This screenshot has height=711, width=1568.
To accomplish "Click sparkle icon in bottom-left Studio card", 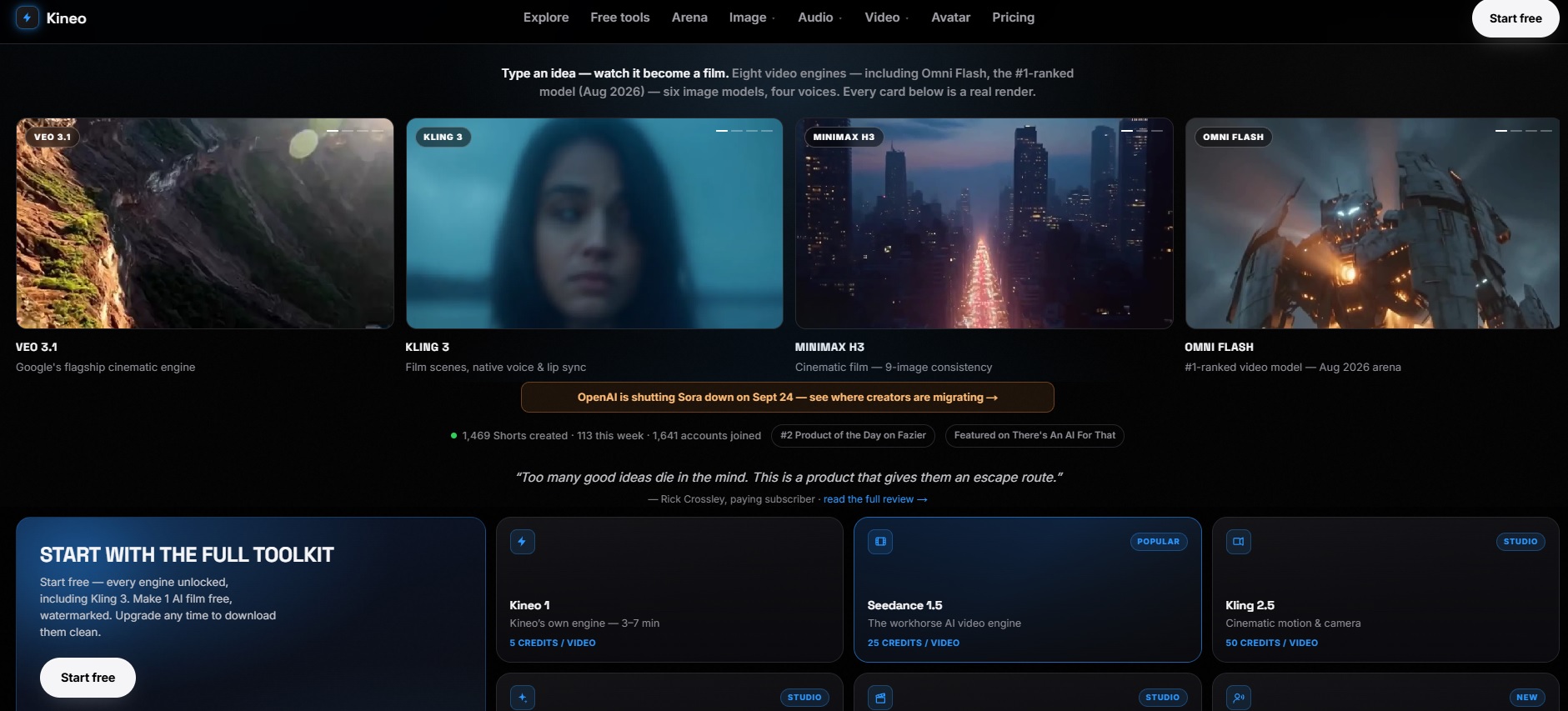I will point(523,698).
